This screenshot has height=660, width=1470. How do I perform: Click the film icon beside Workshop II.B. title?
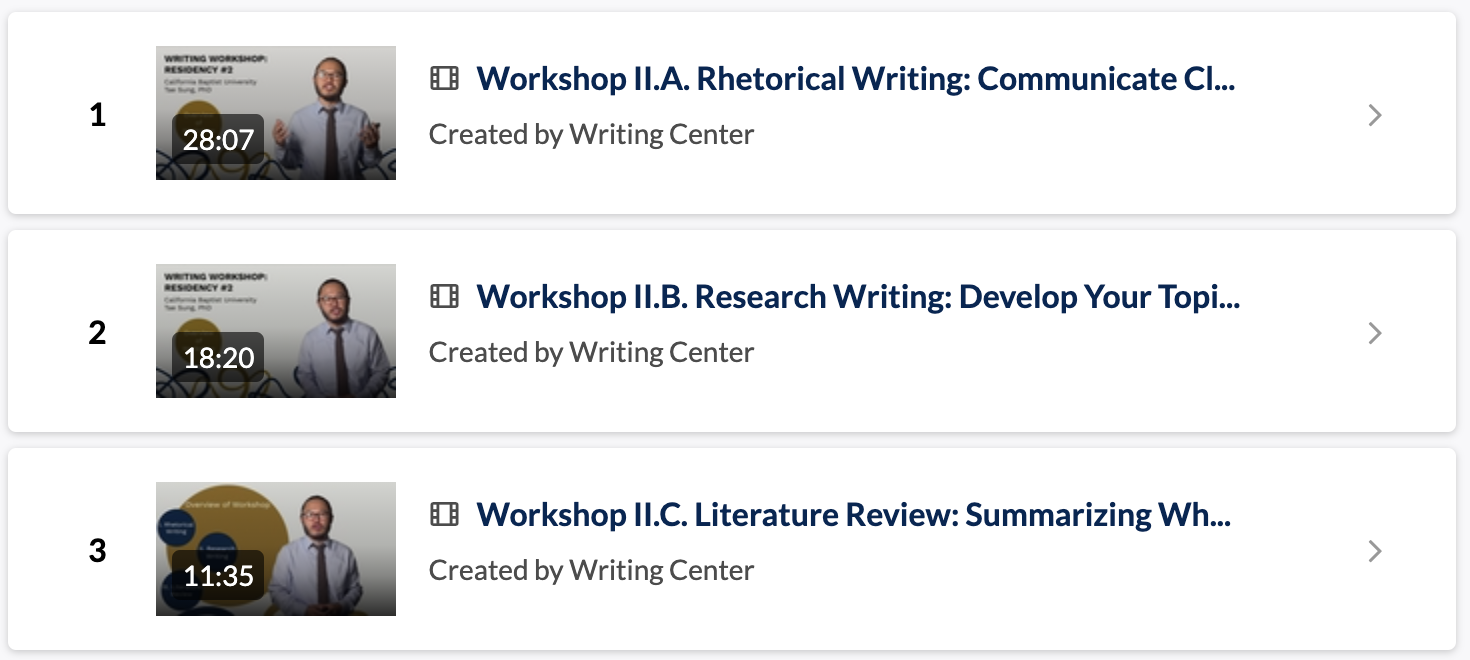[x=445, y=296]
